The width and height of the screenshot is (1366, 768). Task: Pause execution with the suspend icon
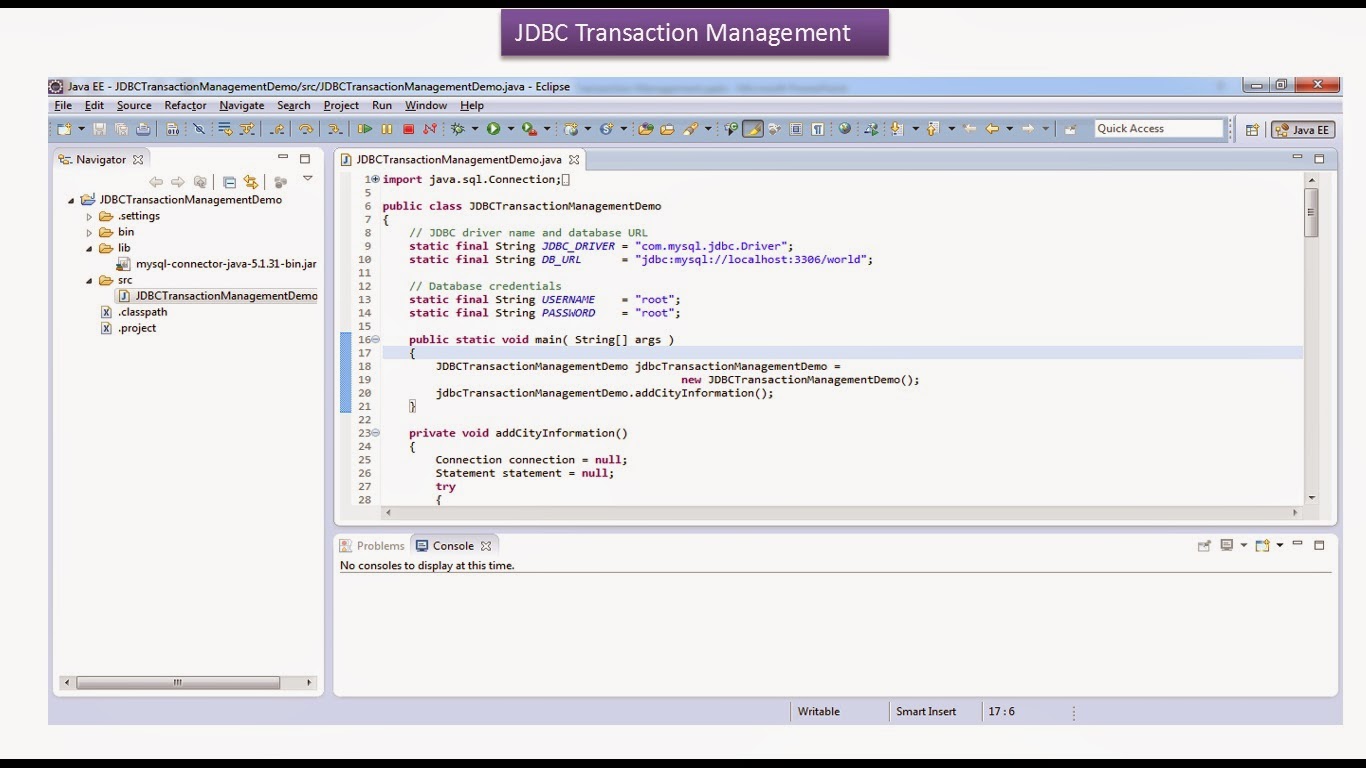pyautogui.click(x=386, y=128)
